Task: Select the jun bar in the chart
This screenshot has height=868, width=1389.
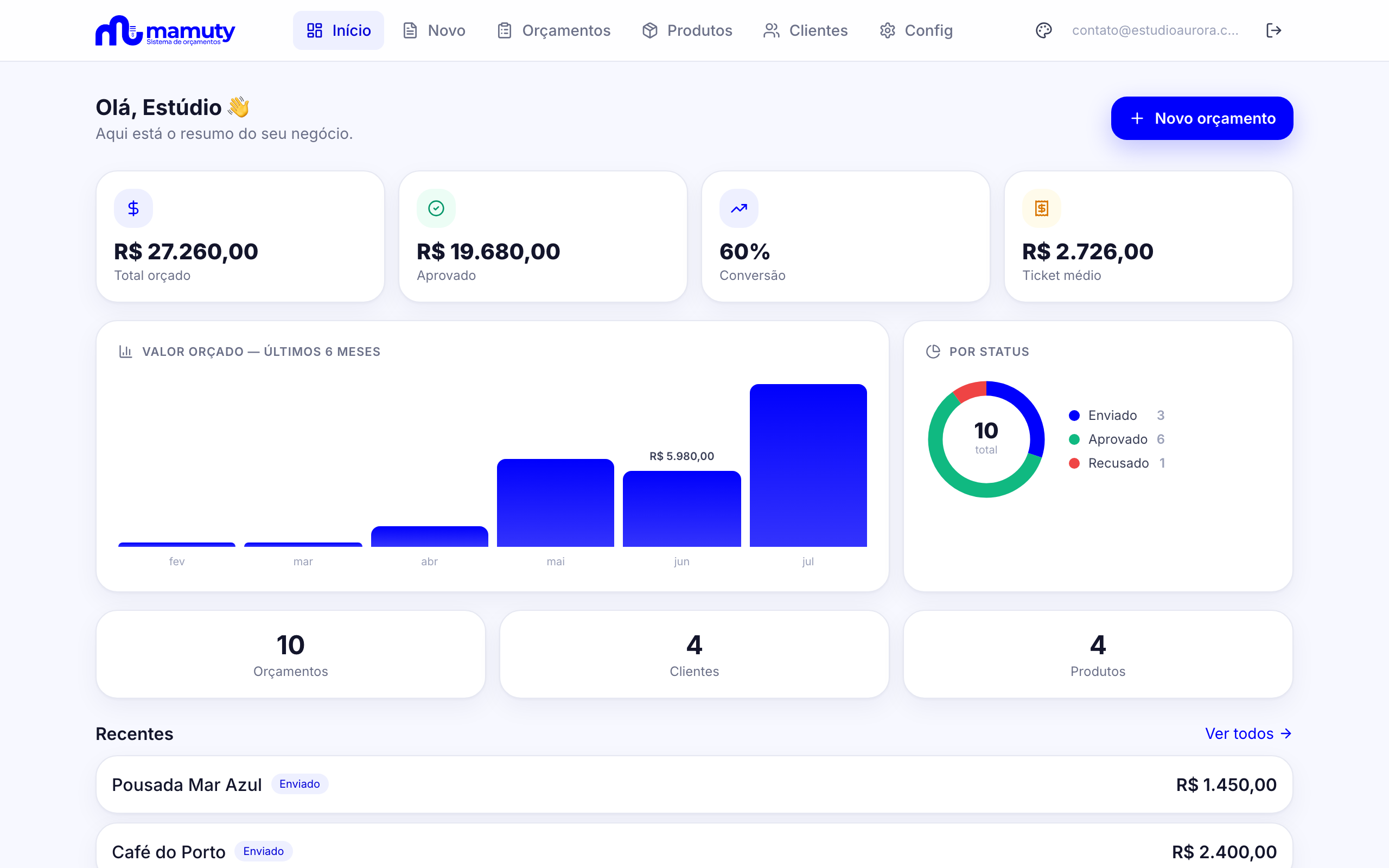Action: (x=682, y=509)
